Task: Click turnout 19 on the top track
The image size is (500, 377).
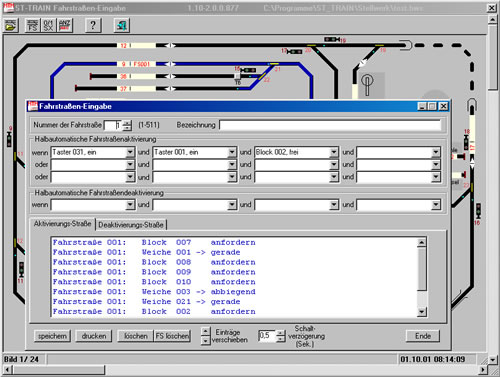Action: 379,45
